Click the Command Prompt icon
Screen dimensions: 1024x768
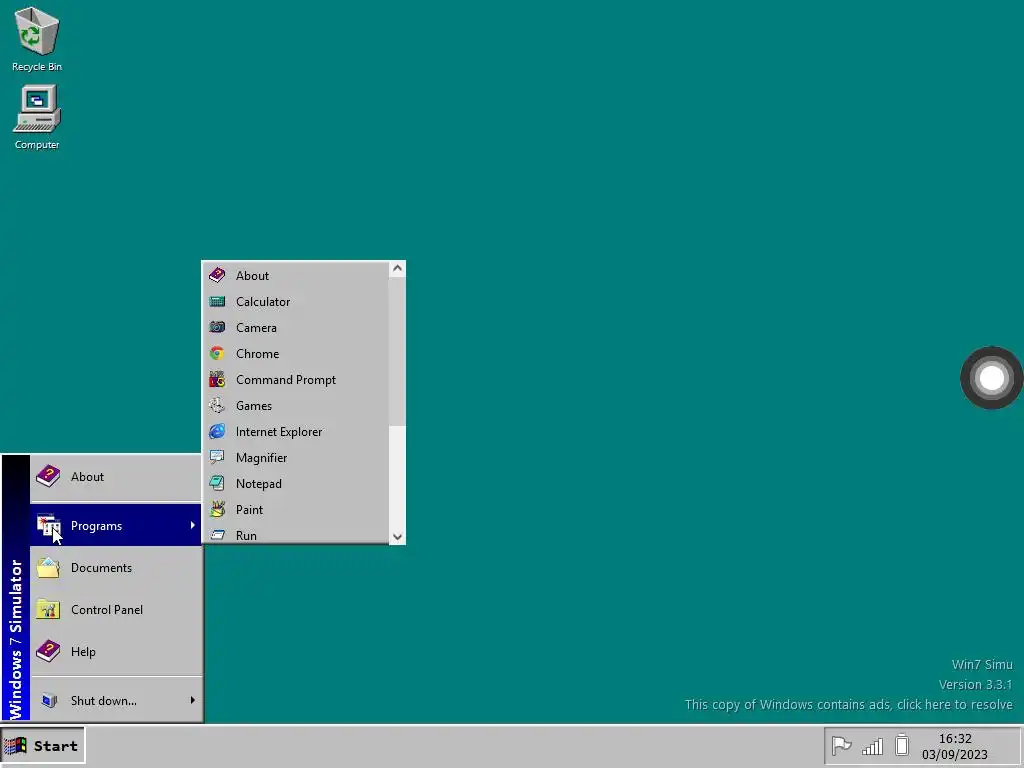click(217, 379)
